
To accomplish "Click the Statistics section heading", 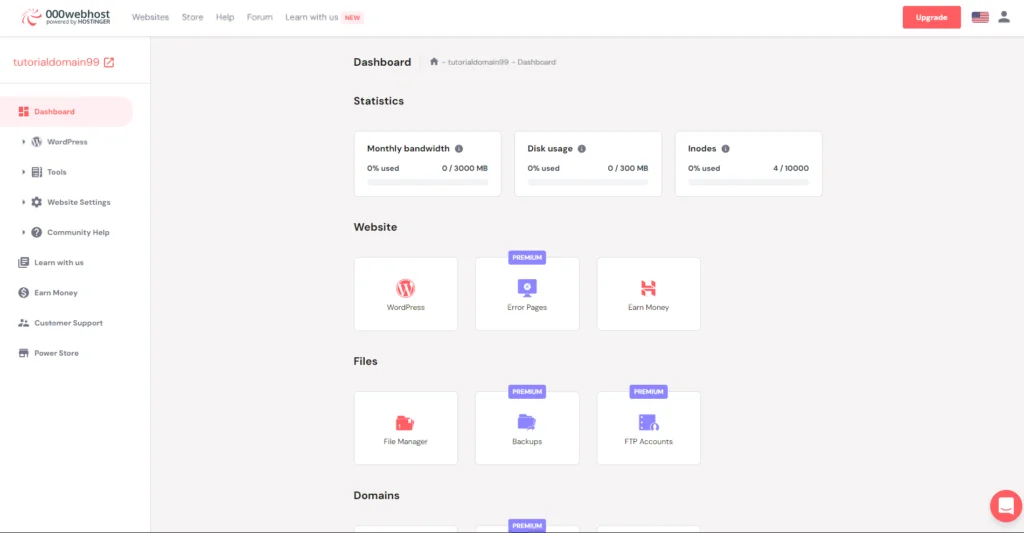I will [379, 101].
